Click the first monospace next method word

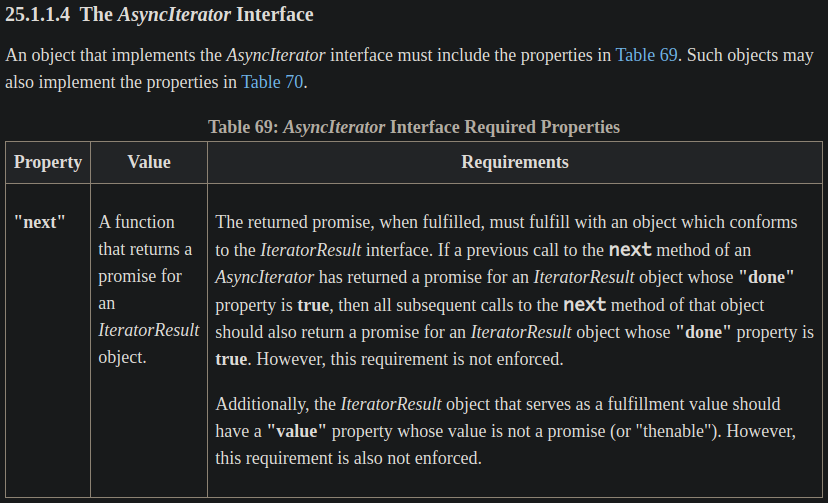point(630,250)
